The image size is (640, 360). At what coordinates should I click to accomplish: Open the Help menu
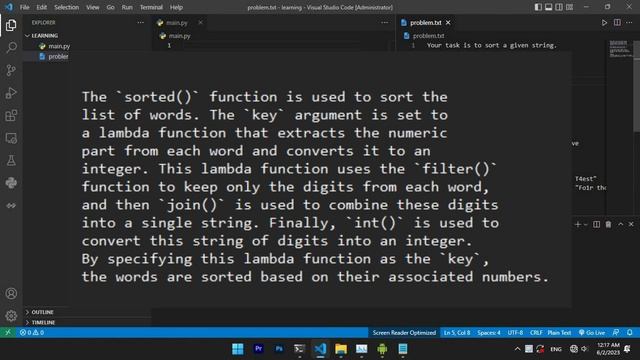[176, 7]
